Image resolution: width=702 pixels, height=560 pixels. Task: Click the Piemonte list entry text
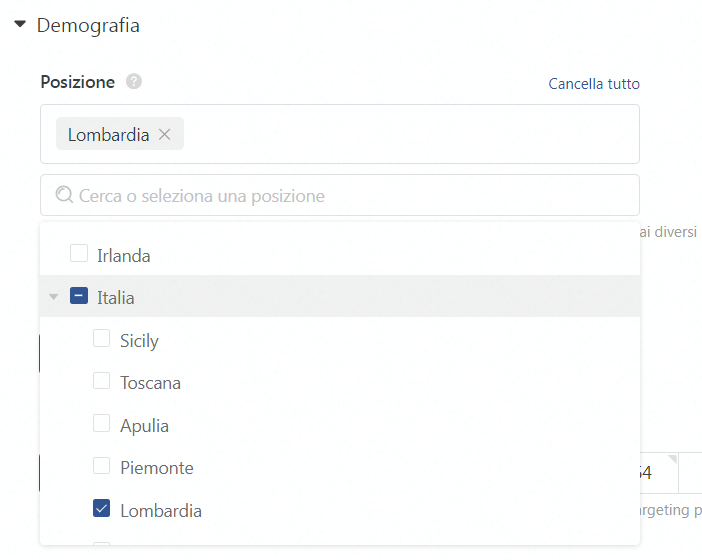[157, 468]
